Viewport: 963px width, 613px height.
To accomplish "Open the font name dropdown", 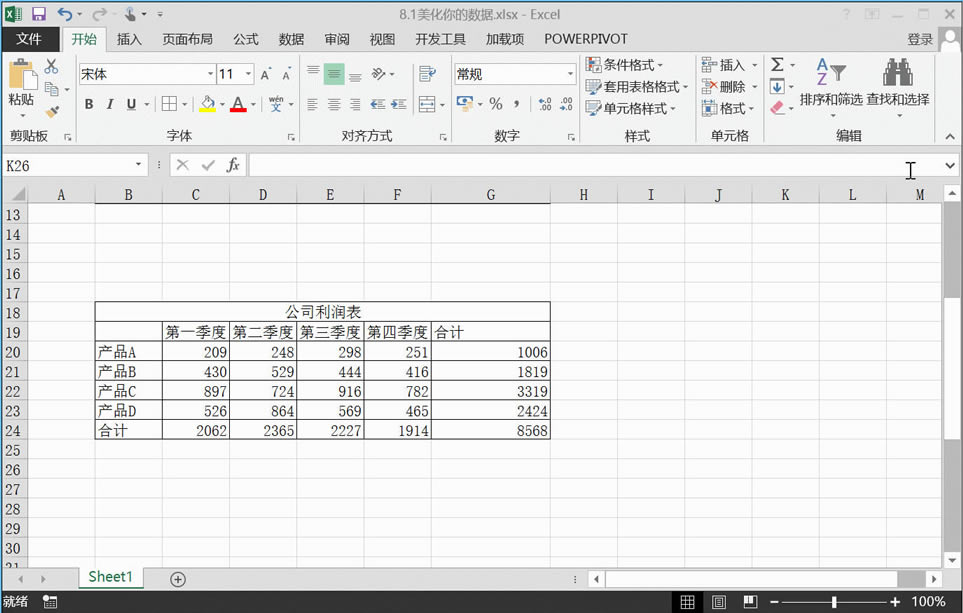I will 212,73.
